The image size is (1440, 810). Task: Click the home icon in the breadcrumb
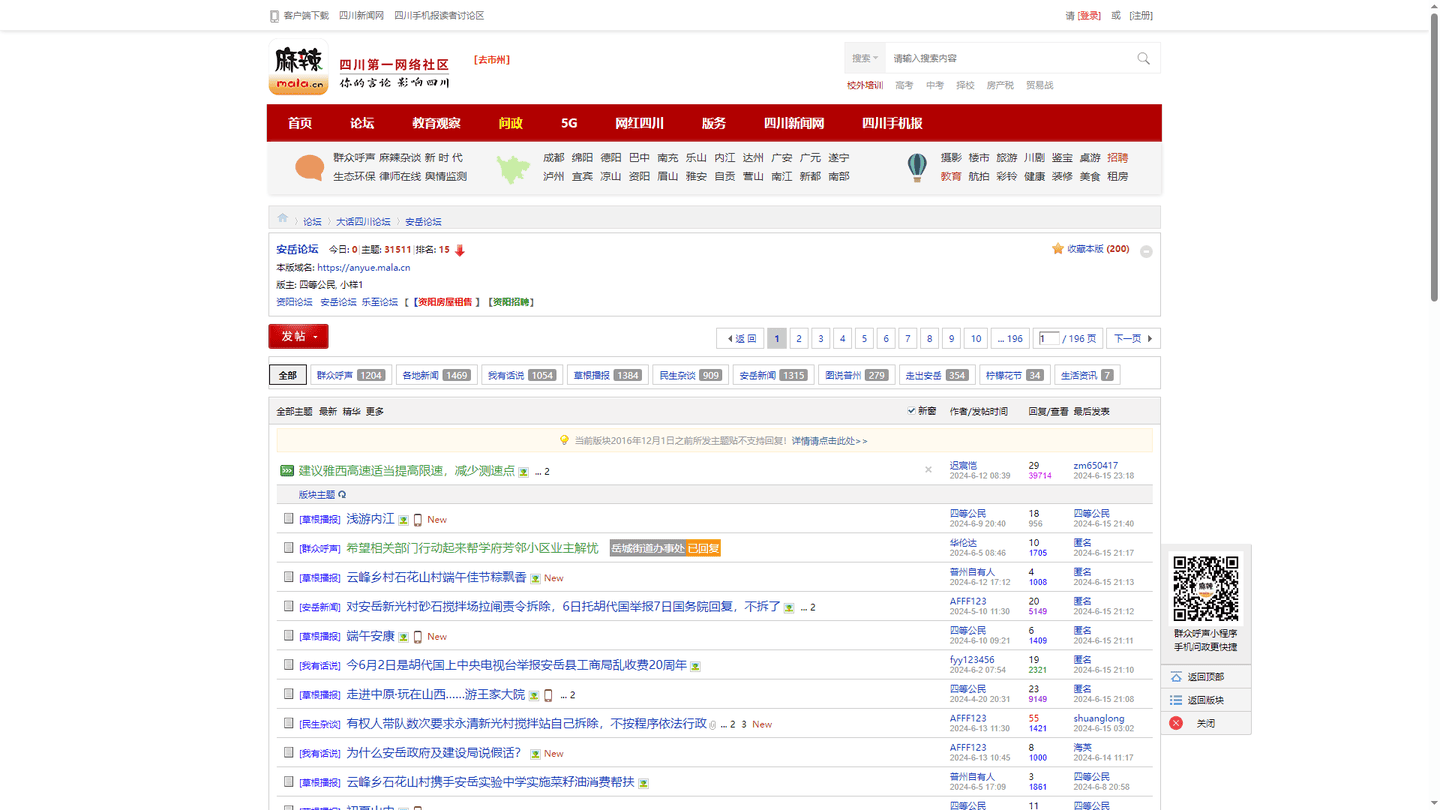(283, 218)
